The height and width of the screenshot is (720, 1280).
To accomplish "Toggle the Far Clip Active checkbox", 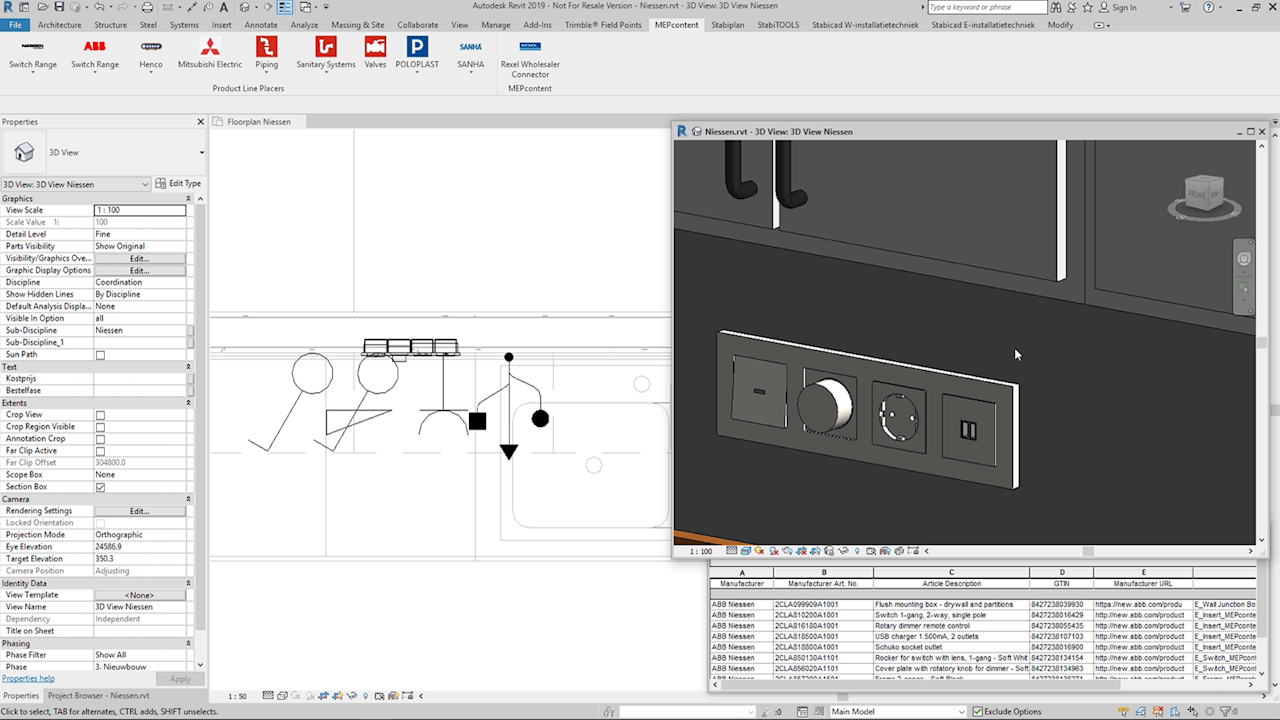I will [x=100, y=451].
